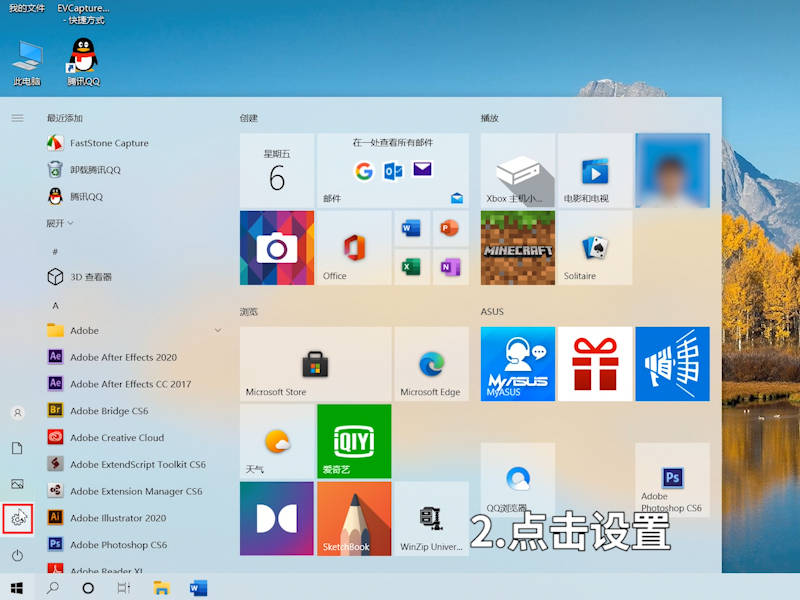Open Cortana circle on taskbar

click(x=88, y=588)
